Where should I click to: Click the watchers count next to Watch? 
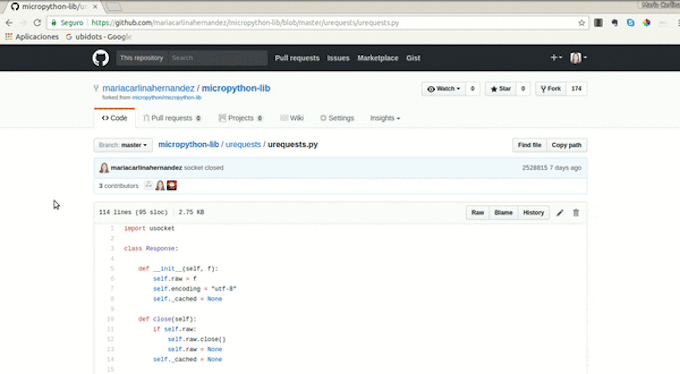[x=472, y=89]
